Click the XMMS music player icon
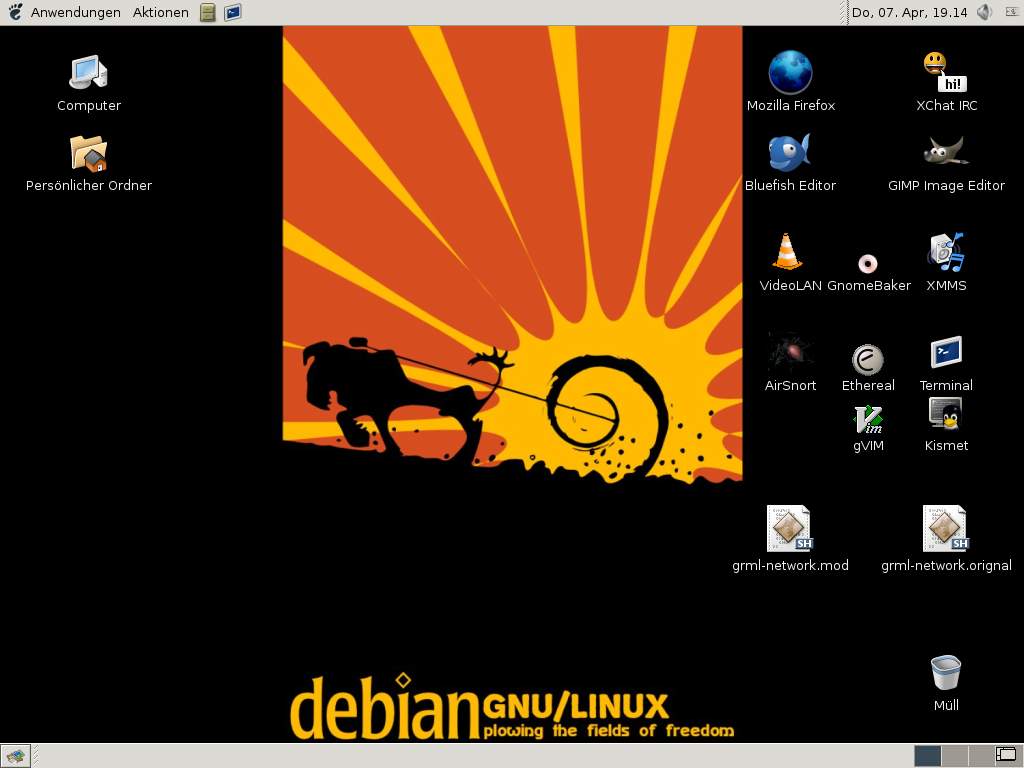This screenshot has width=1024, height=768. click(x=946, y=252)
